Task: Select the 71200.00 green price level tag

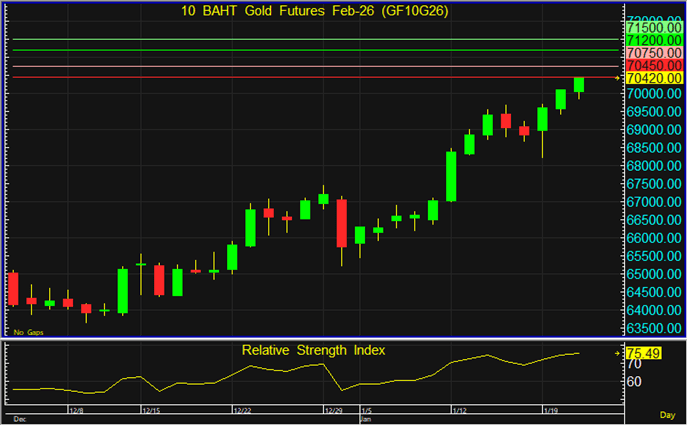Action: point(654,39)
